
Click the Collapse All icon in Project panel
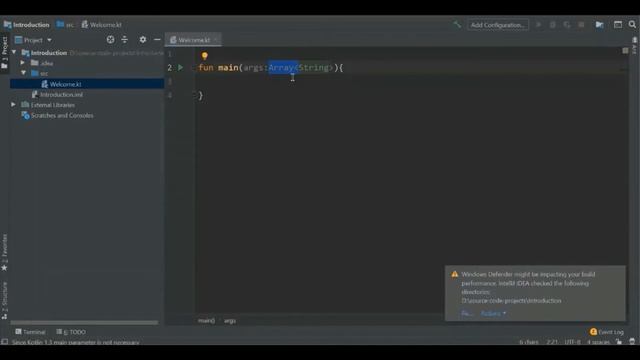coord(124,40)
